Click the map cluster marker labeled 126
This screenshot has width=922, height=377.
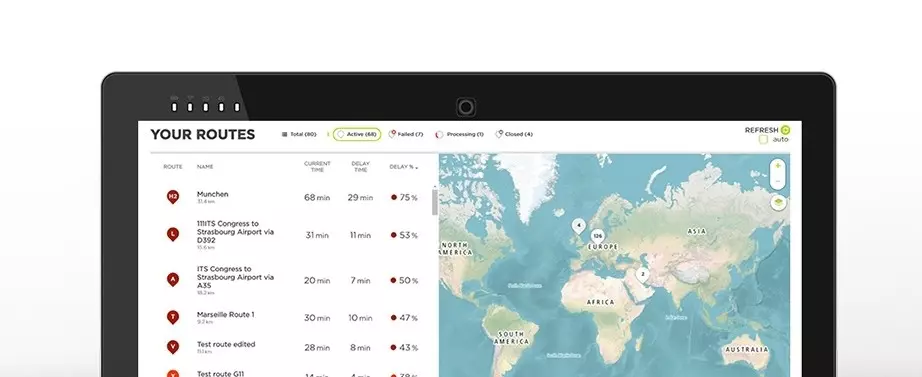(597, 236)
